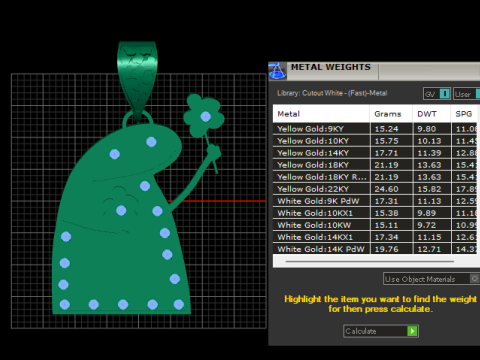Enable Use Object Materials option

tap(431, 279)
